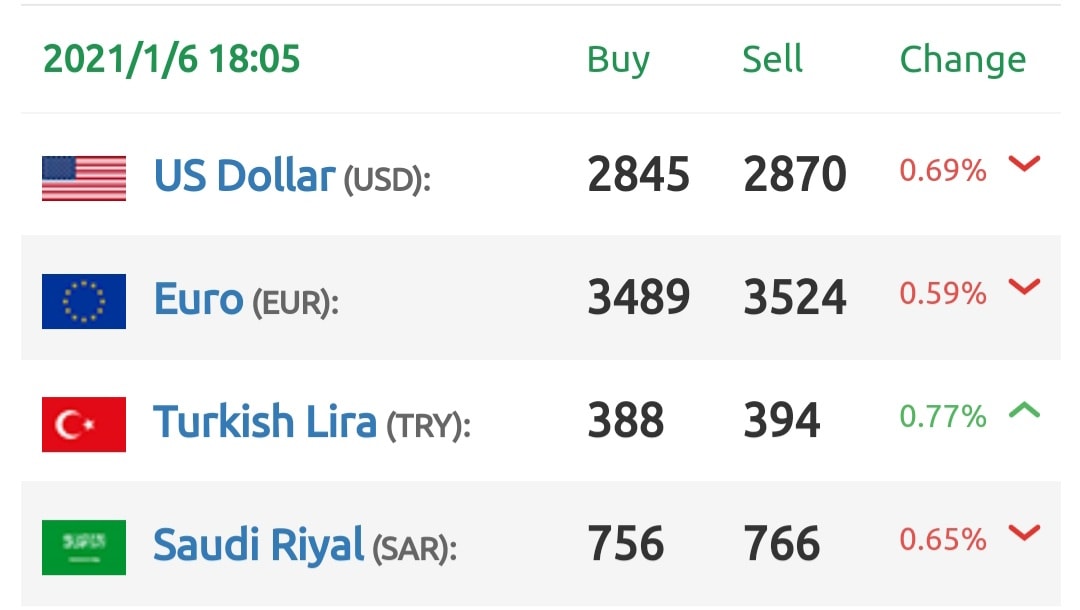Select the Buy column header
This screenshot has height=610, width=1080.
(x=618, y=61)
